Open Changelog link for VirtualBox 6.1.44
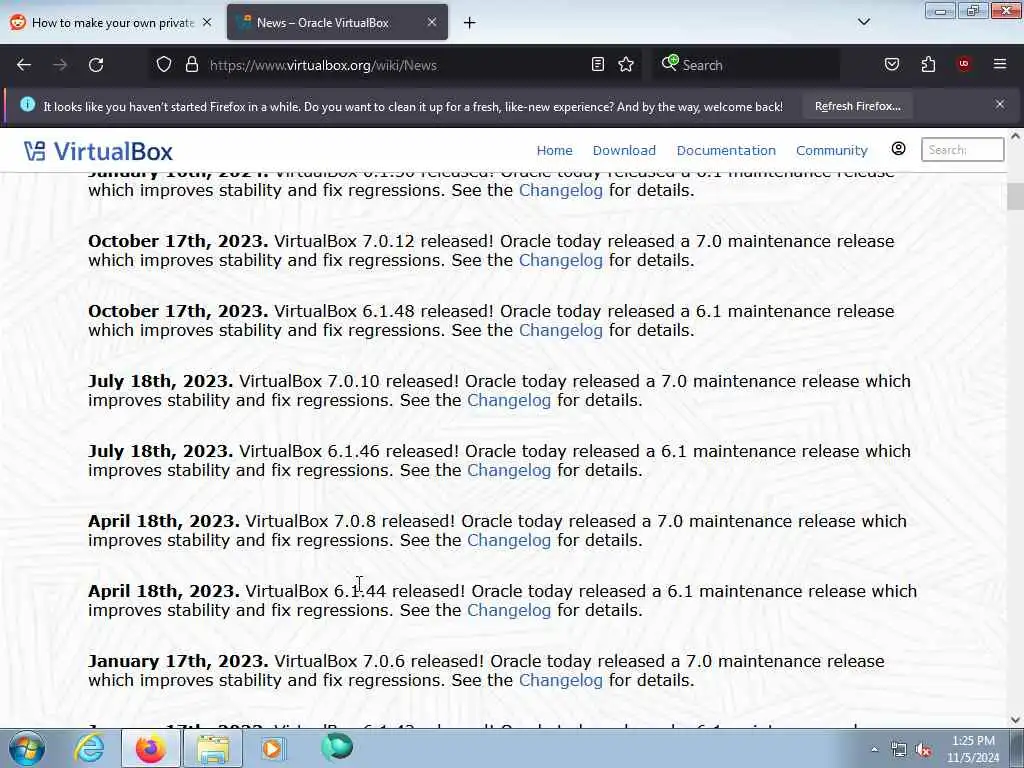 pyautogui.click(x=509, y=610)
